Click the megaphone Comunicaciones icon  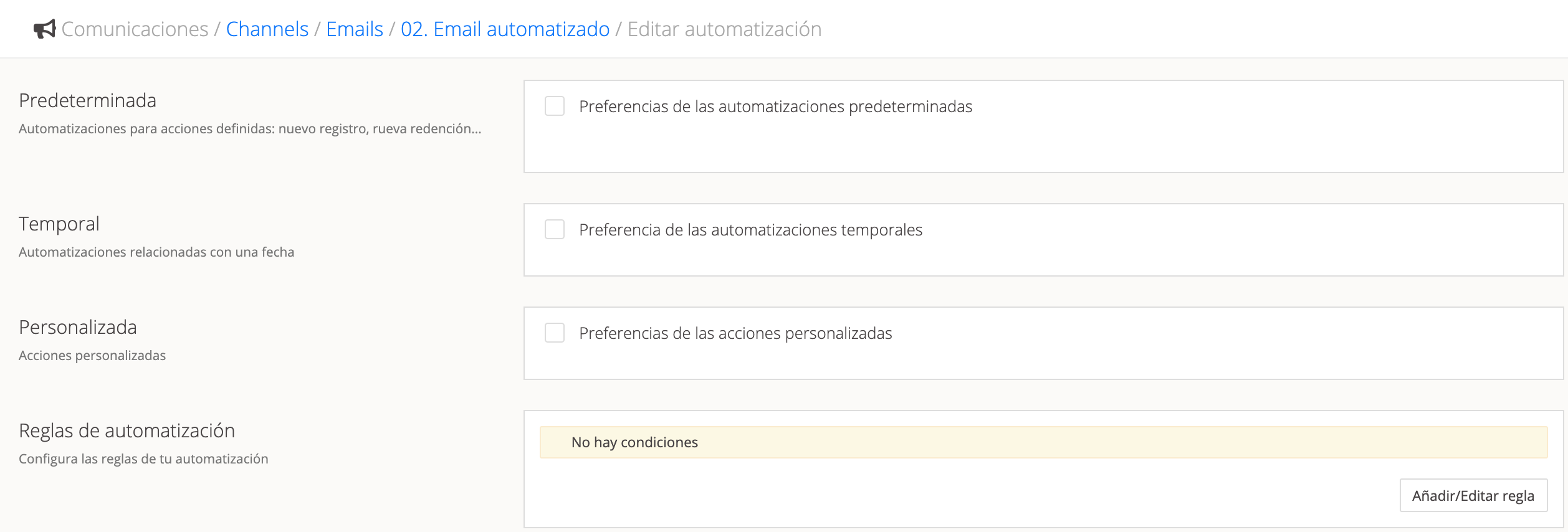(44, 29)
